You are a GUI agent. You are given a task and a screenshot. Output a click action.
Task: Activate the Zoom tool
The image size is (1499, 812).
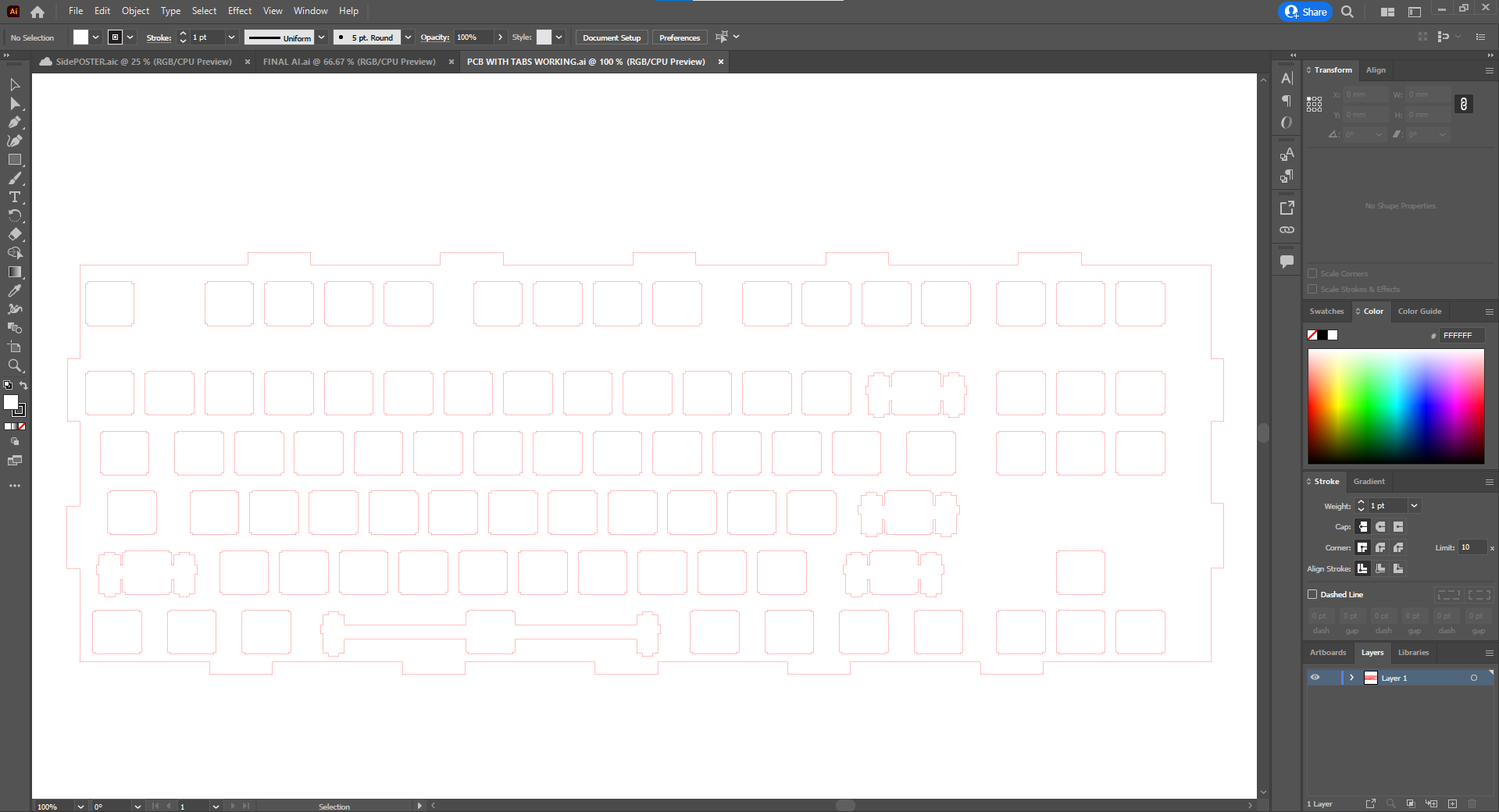click(15, 366)
